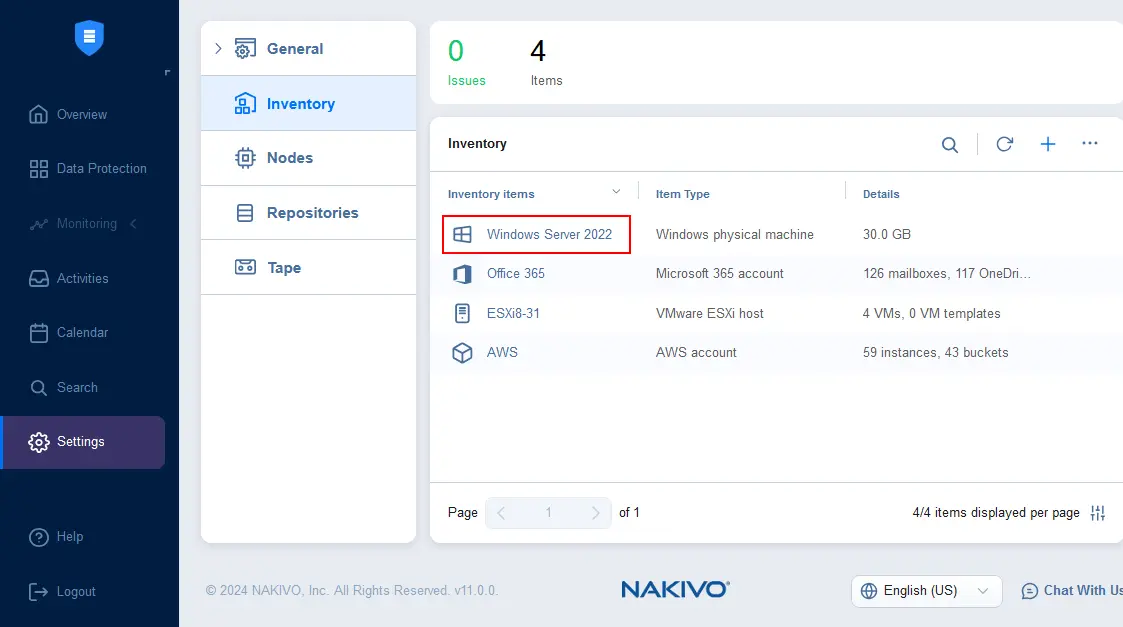1123x627 pixels.
Task: Click the globe language icon
Action: [x=869, y=591]
